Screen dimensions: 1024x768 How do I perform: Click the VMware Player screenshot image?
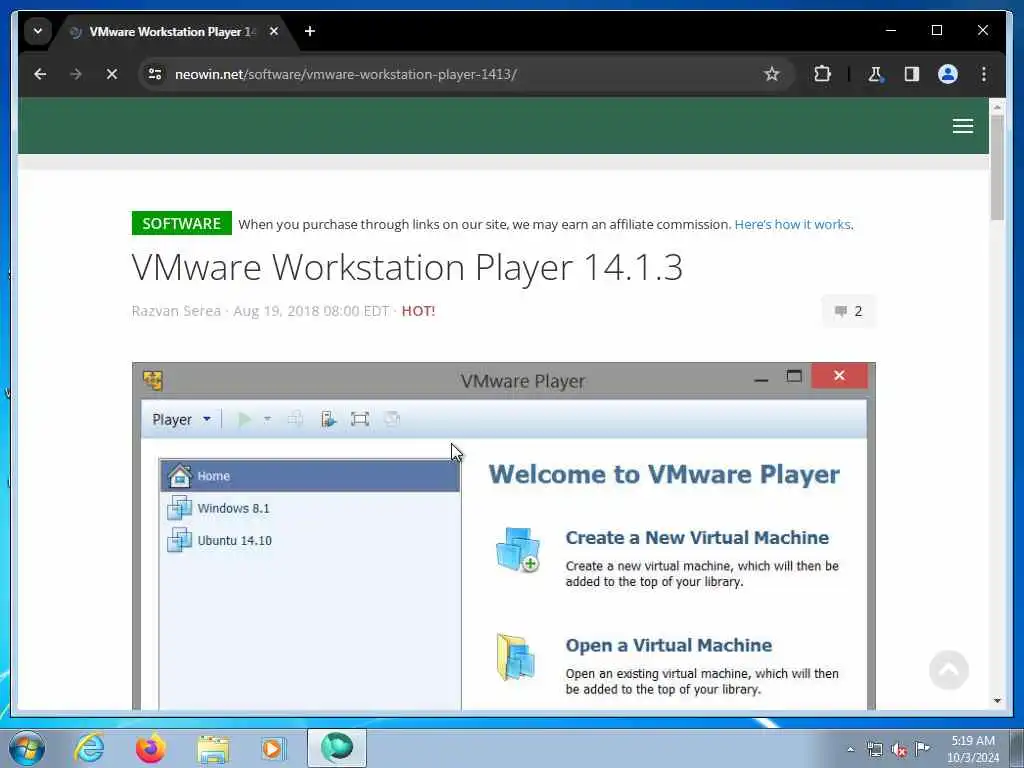click(504, 536)
